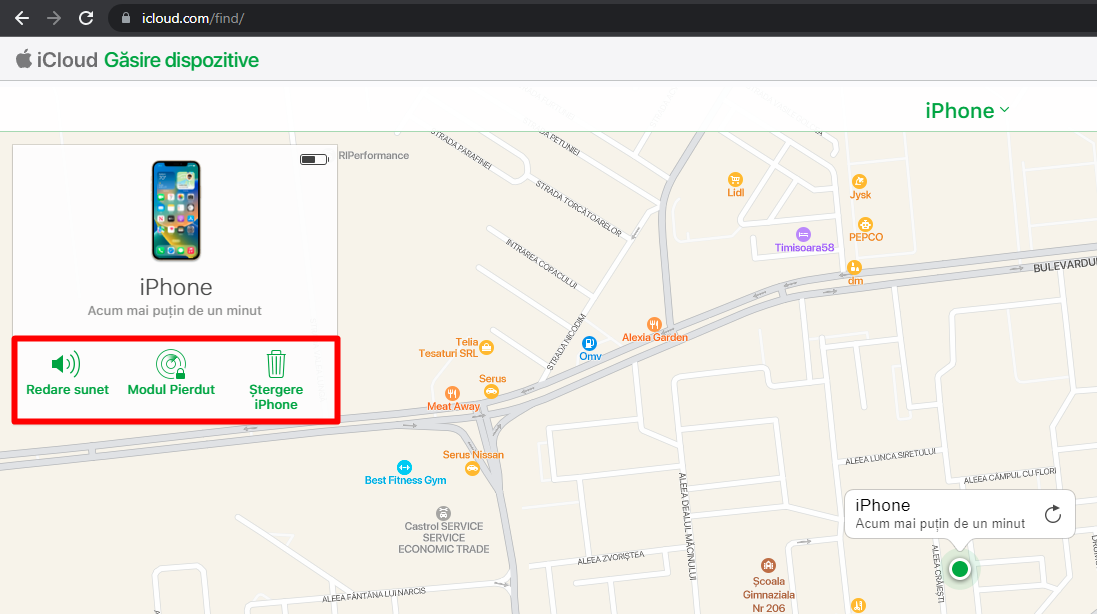1097x614 pixels.
Task: Click the iPhone device thumbnail image
Action: 175,211
